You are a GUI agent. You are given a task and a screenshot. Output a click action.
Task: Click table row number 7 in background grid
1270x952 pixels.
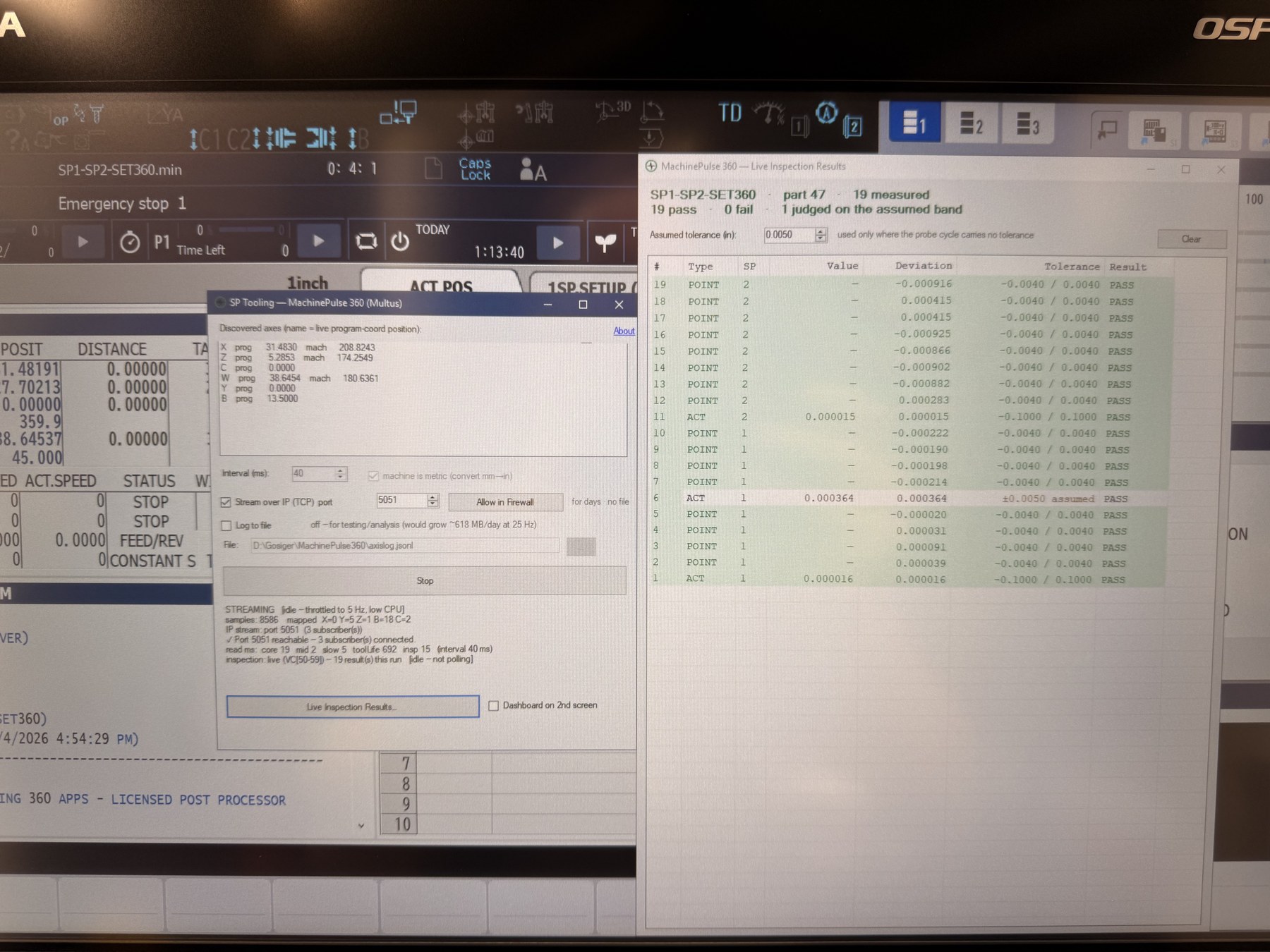(x=405, y=764)
